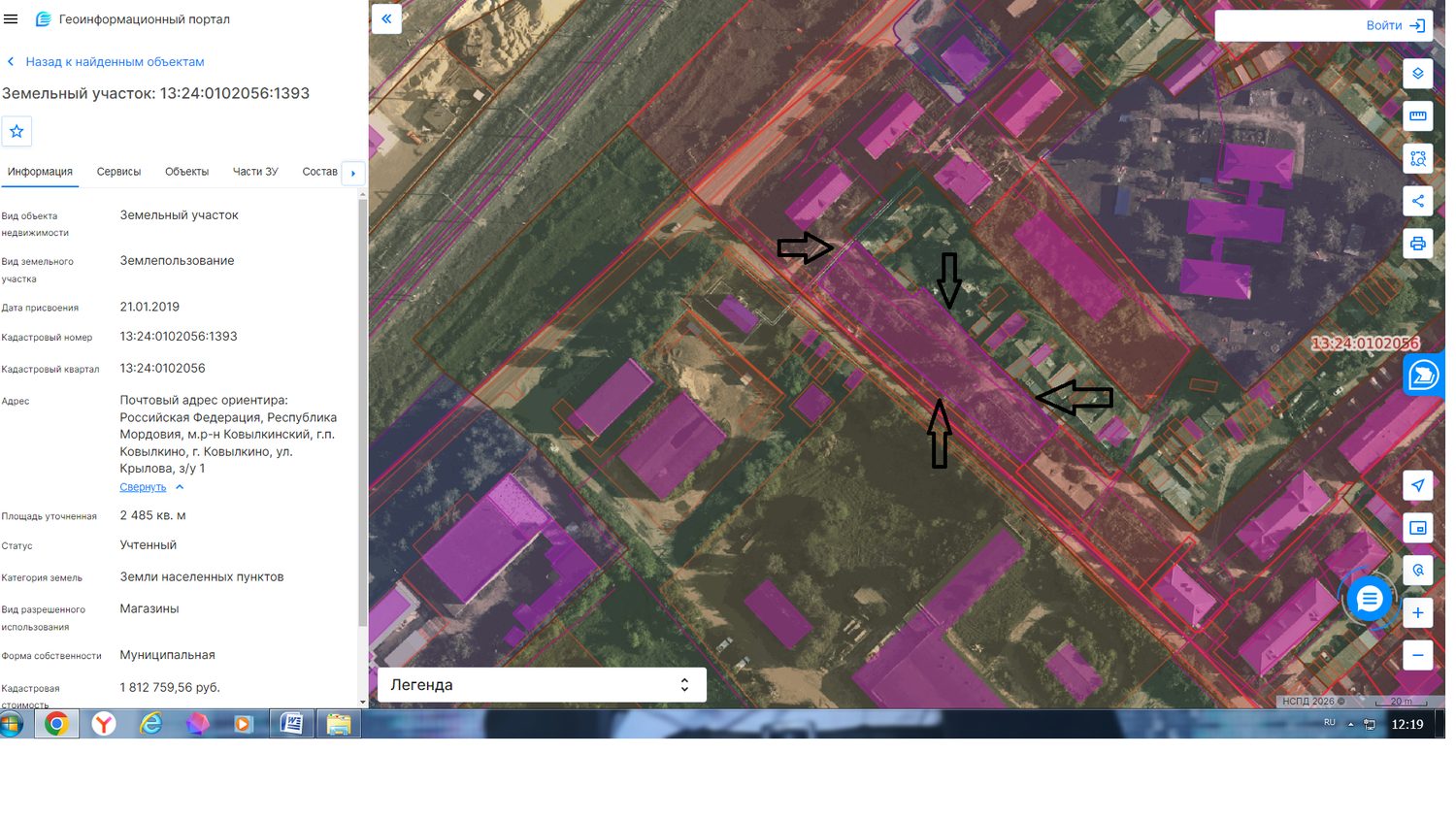The image size is (1456, 819).
Task: Open the chat assistant bubble
Action: (x=1369, y=599)
